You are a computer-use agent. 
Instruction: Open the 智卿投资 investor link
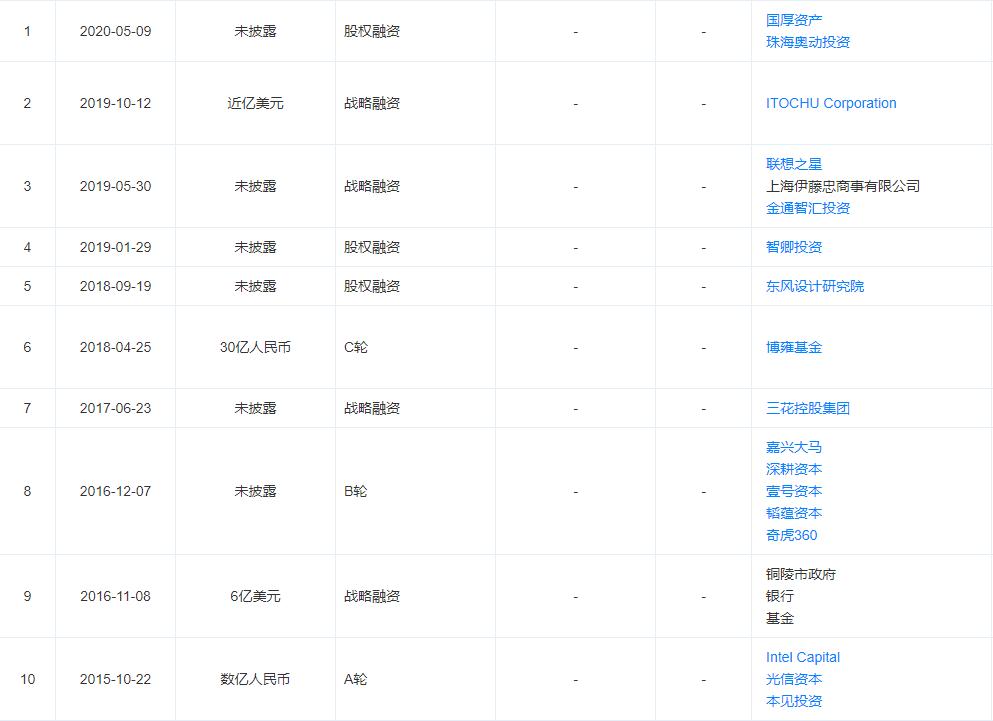click(794, 247)
